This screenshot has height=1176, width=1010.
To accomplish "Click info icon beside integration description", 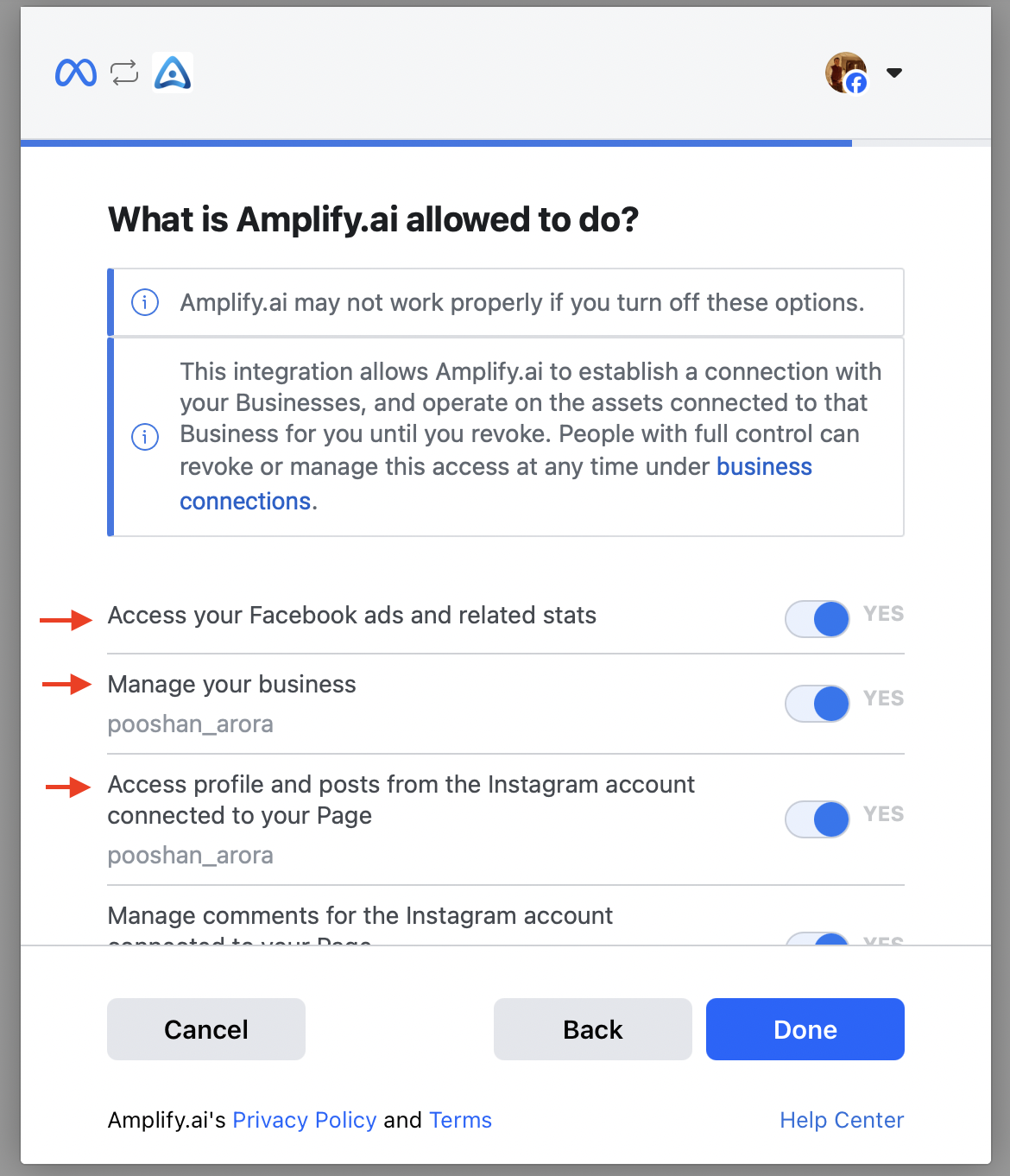I will click(x=144, y=436).
